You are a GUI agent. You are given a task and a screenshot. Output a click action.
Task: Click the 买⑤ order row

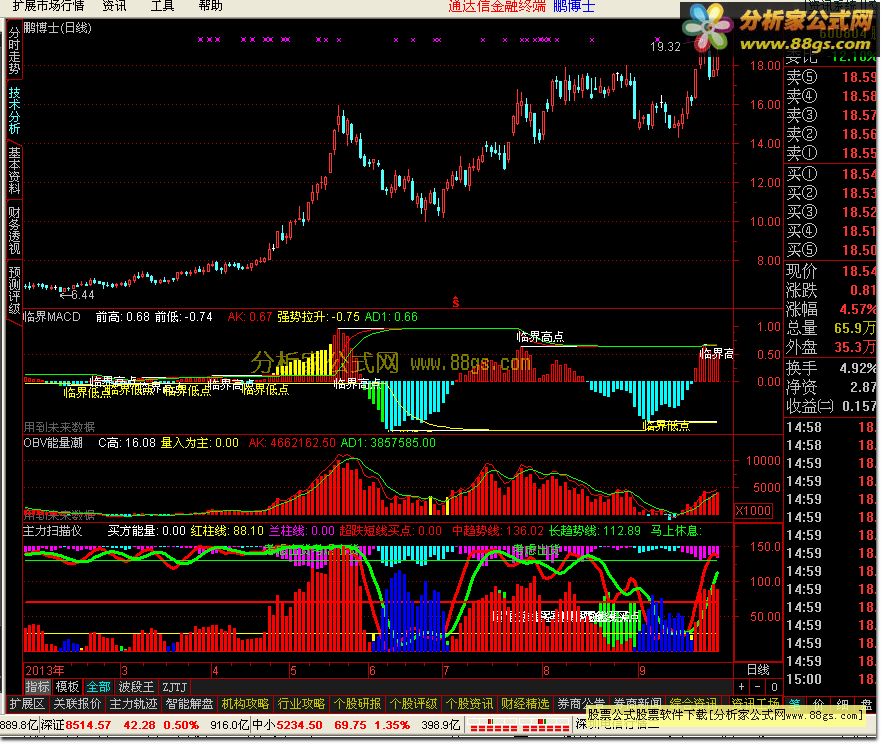(x=831, y=250)
